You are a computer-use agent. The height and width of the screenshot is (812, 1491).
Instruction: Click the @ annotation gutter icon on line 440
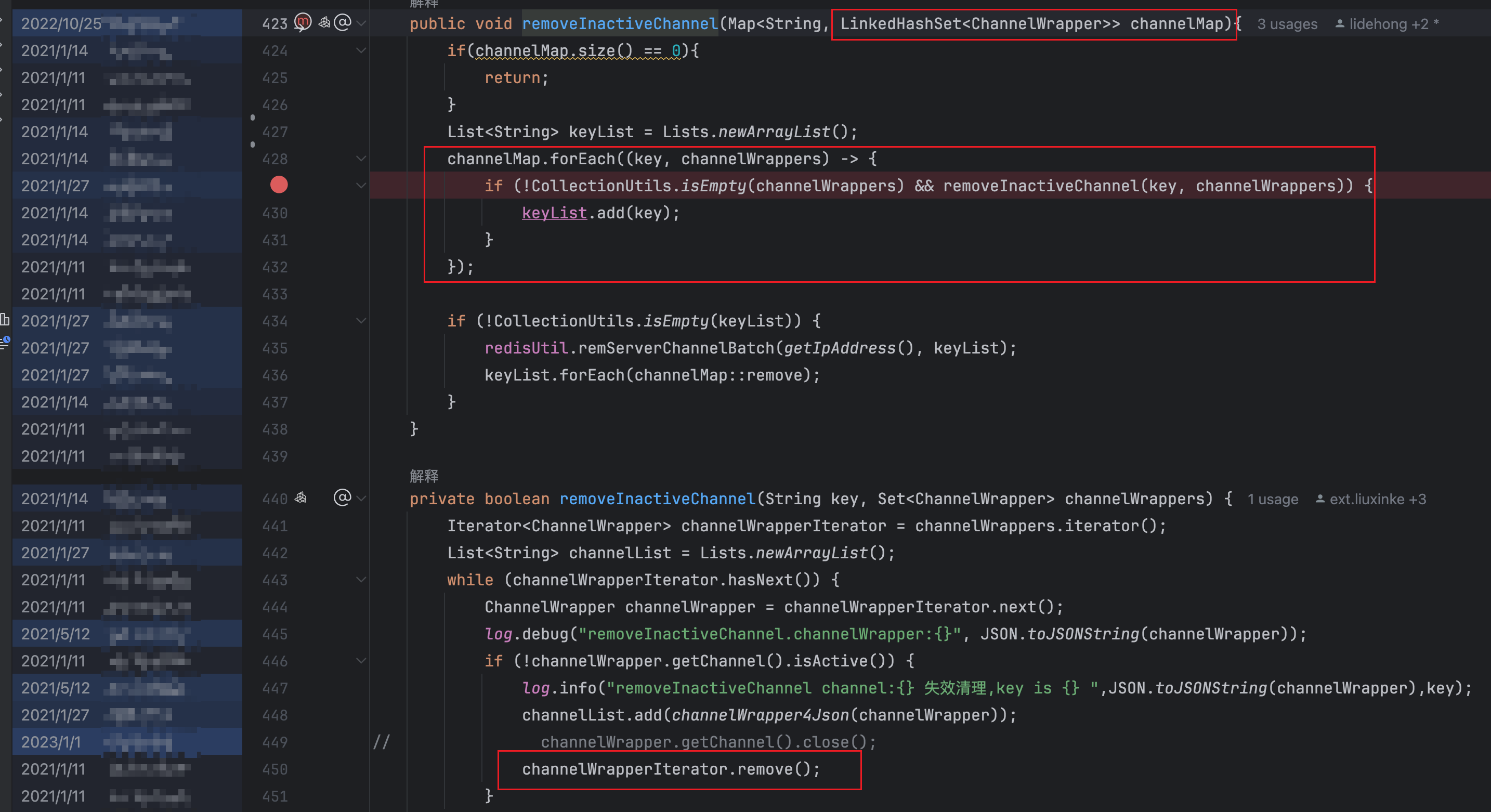343,497
